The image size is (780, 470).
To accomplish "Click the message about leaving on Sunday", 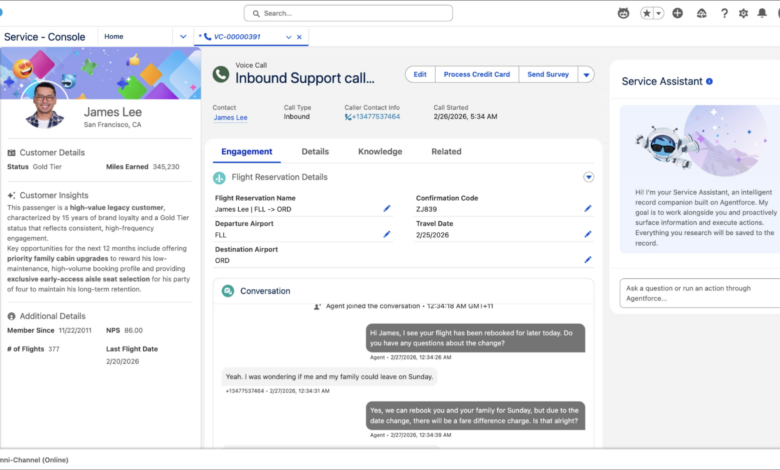I will point(329,377).
